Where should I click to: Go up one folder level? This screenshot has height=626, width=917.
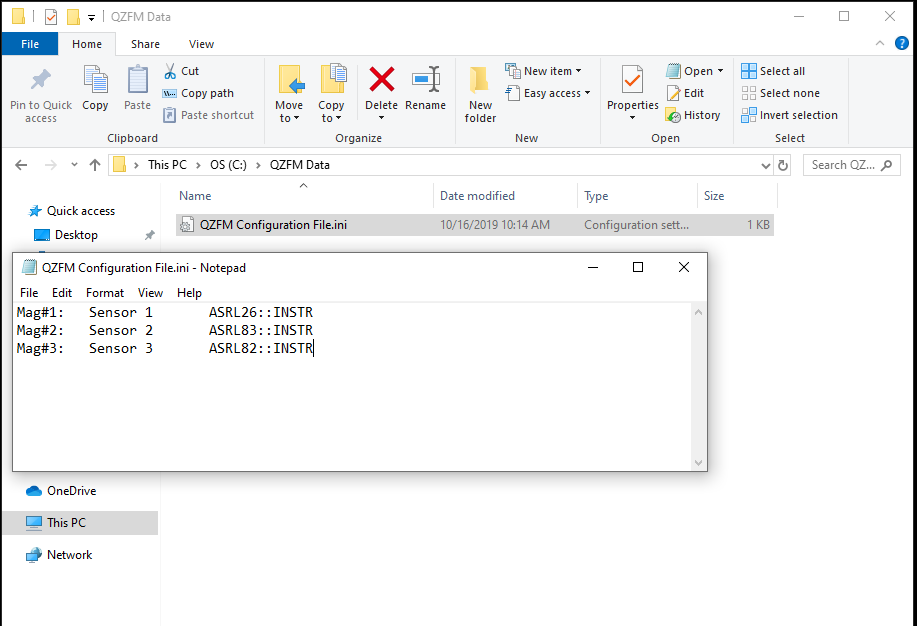point(95,165)
